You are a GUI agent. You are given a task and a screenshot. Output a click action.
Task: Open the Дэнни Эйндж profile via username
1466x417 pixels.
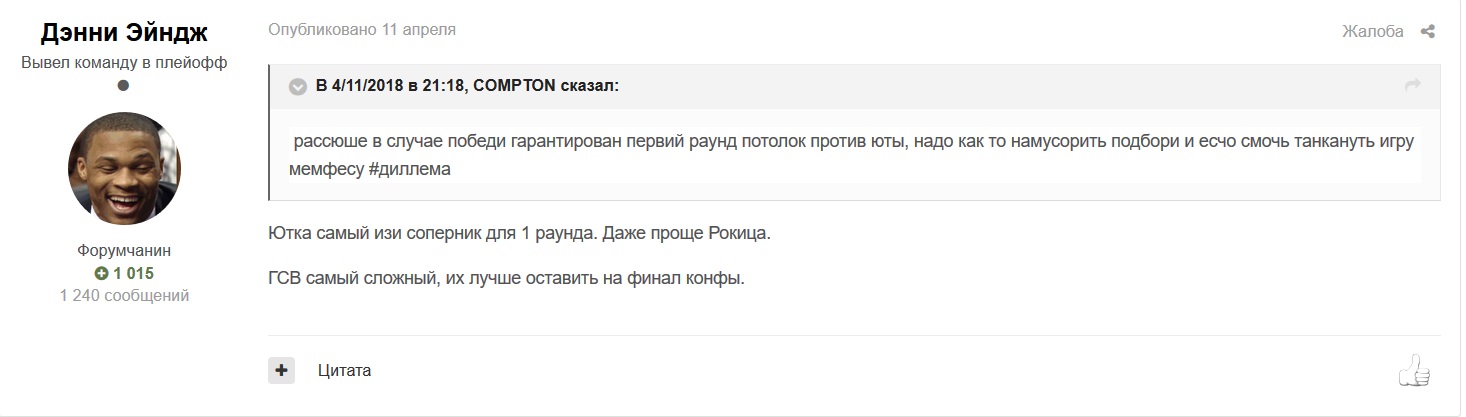[x=124, y=33]
